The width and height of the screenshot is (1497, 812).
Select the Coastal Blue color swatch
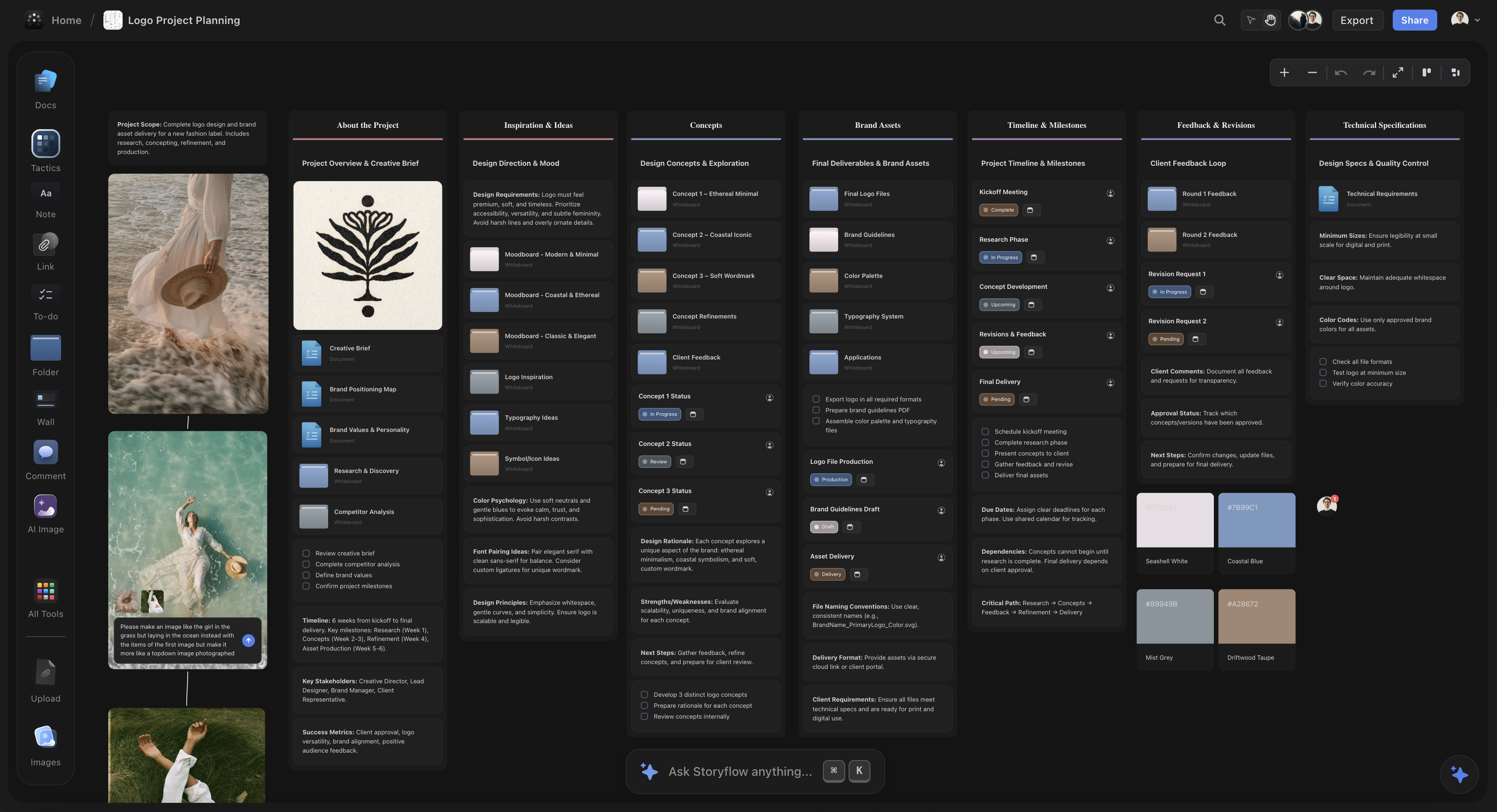click(1257, 520)
